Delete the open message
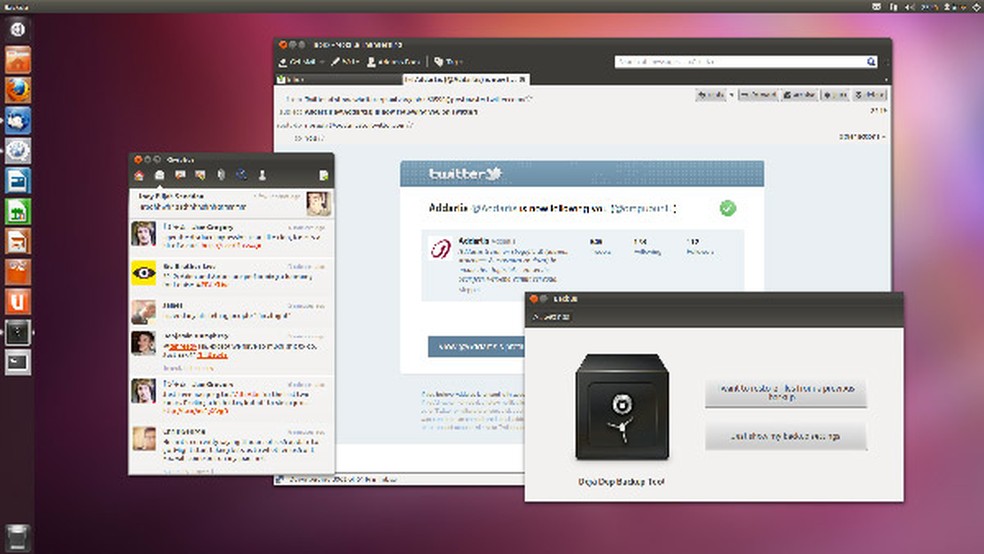Image resolution: width=984 pixels, height=554 pixels. point(869,95)
